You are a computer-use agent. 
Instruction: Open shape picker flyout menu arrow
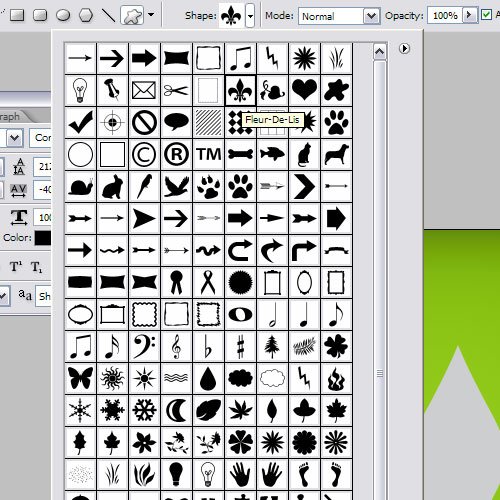pyautogui.click(x=404, y=49)
